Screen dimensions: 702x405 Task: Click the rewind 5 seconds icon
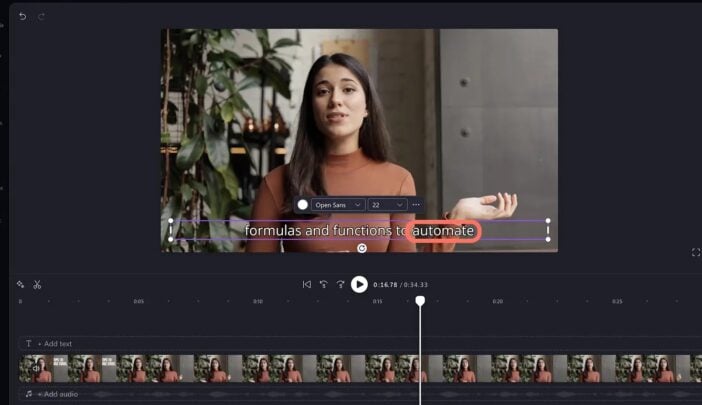click(323, 285)
